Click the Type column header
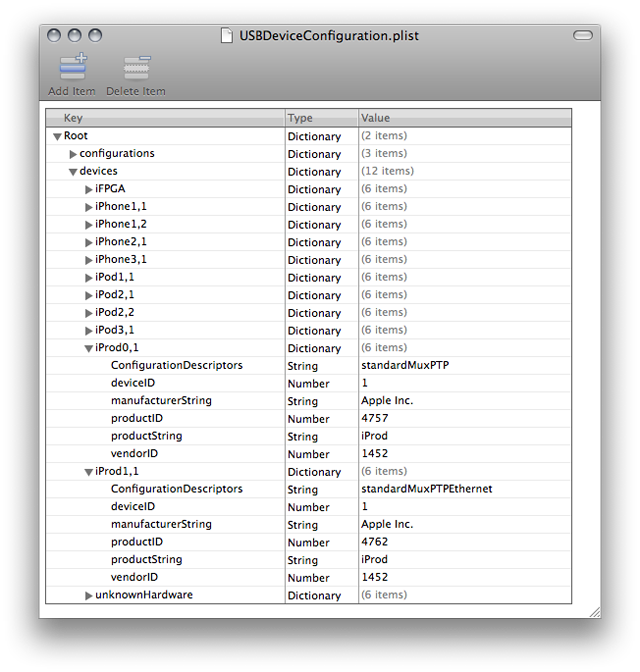 (320, 118)
